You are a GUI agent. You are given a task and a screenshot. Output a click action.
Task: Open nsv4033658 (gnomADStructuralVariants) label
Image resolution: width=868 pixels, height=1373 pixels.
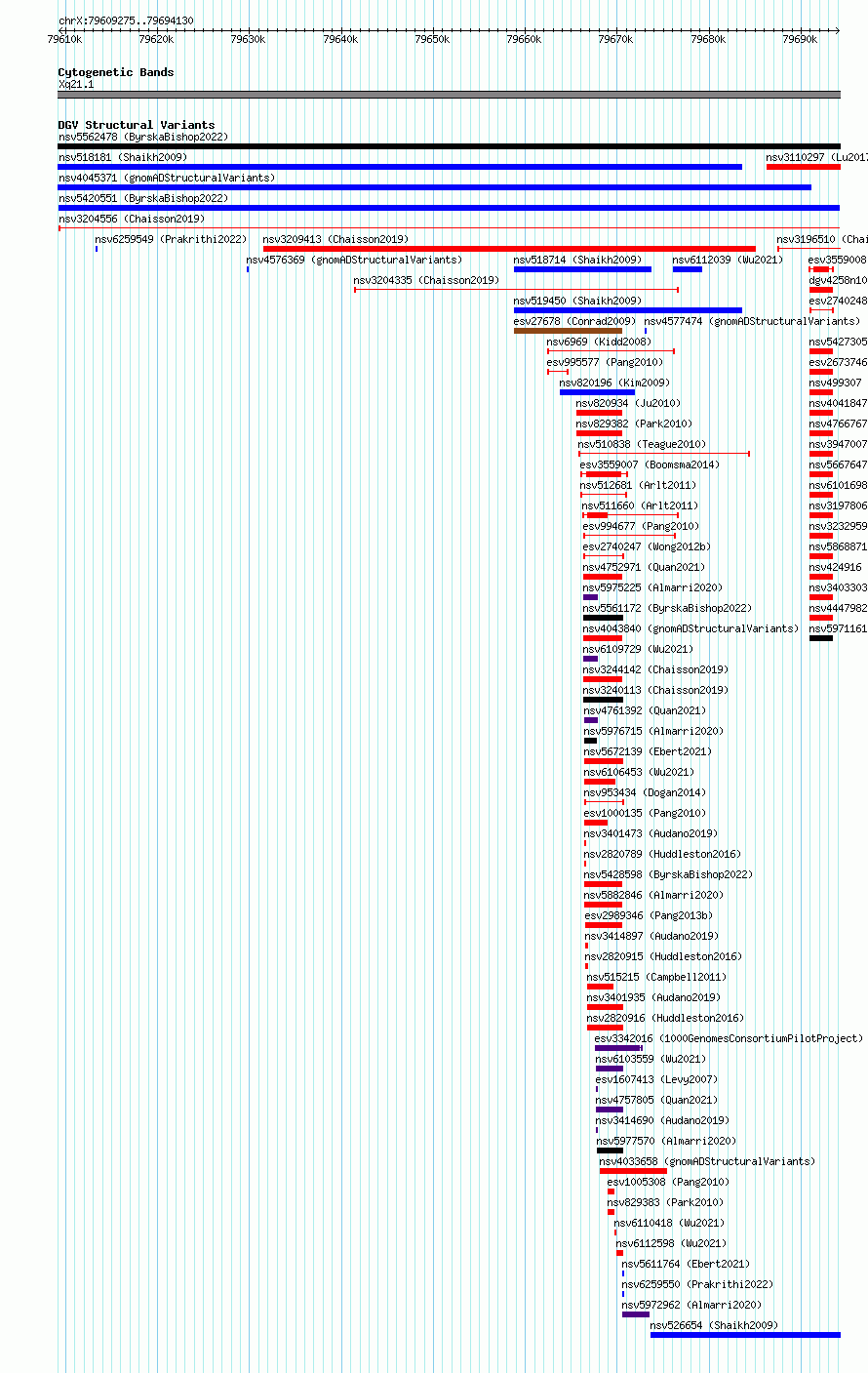pos(708,1161)
